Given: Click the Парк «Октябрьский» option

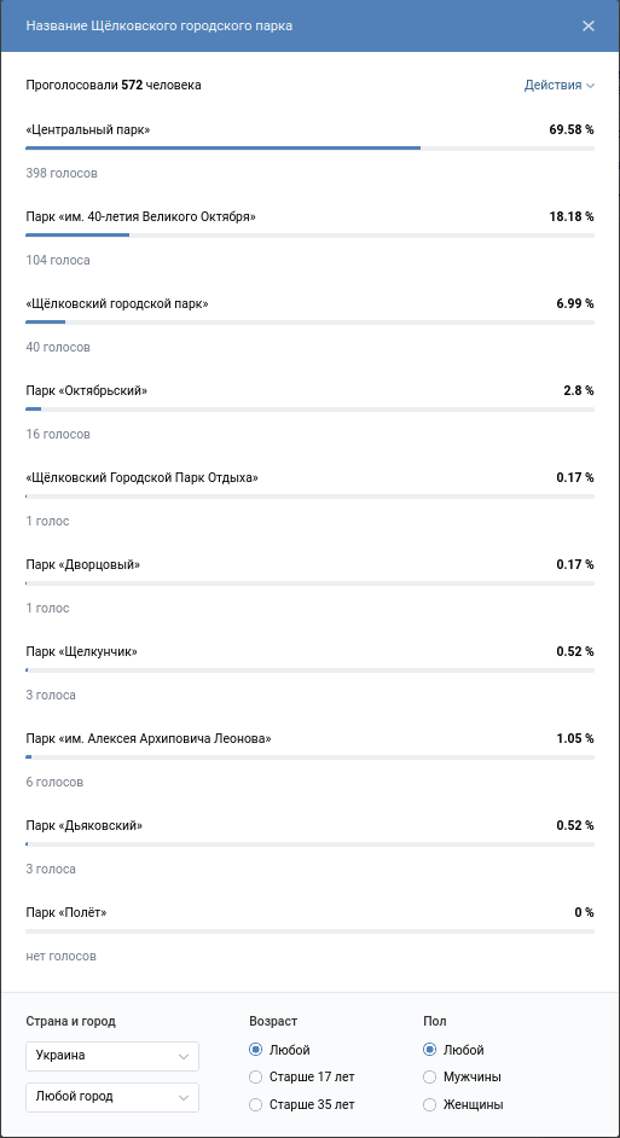Looking at the screenshot, I should pyautogui.click(x=86, y=390).
